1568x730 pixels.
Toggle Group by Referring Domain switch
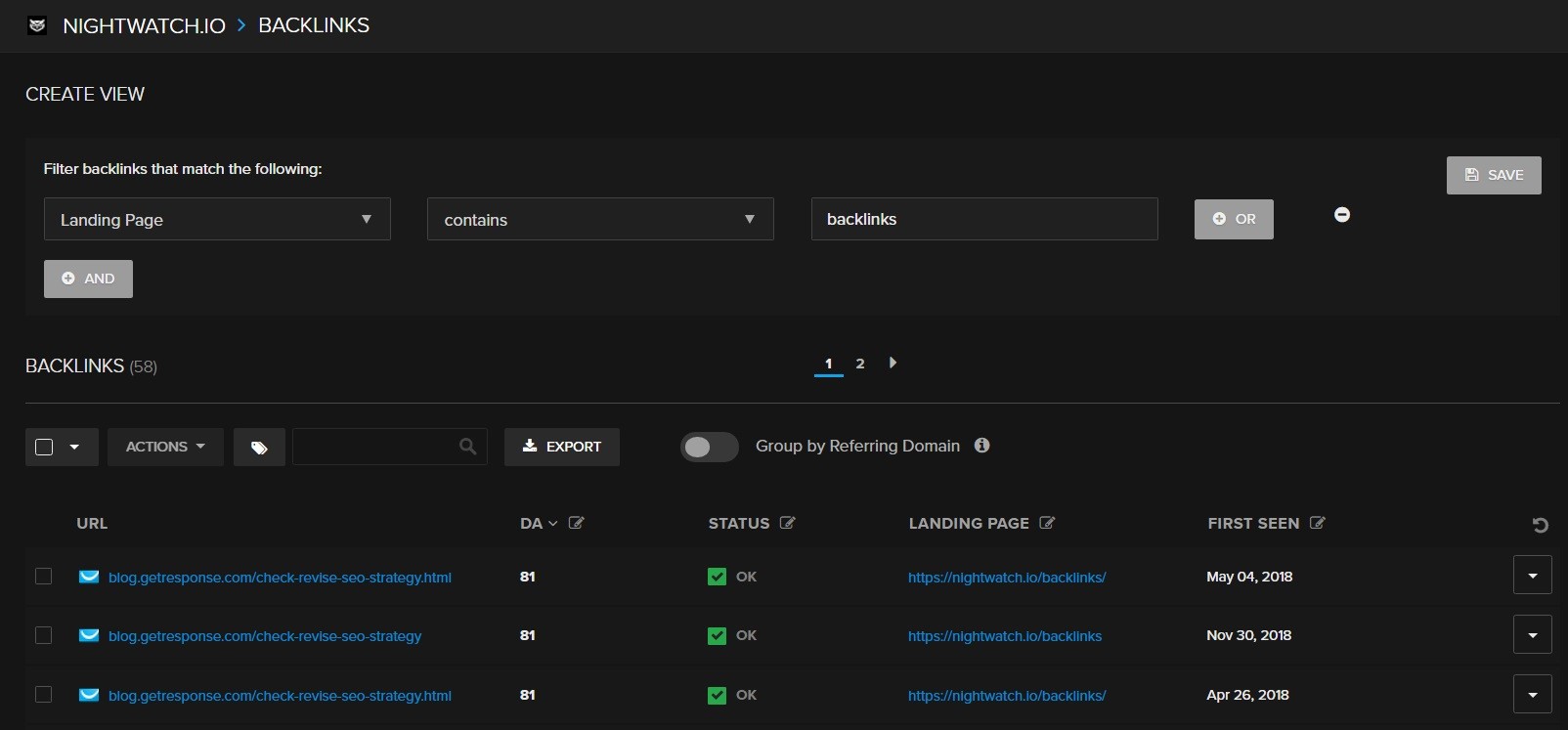tap(709, 447)
